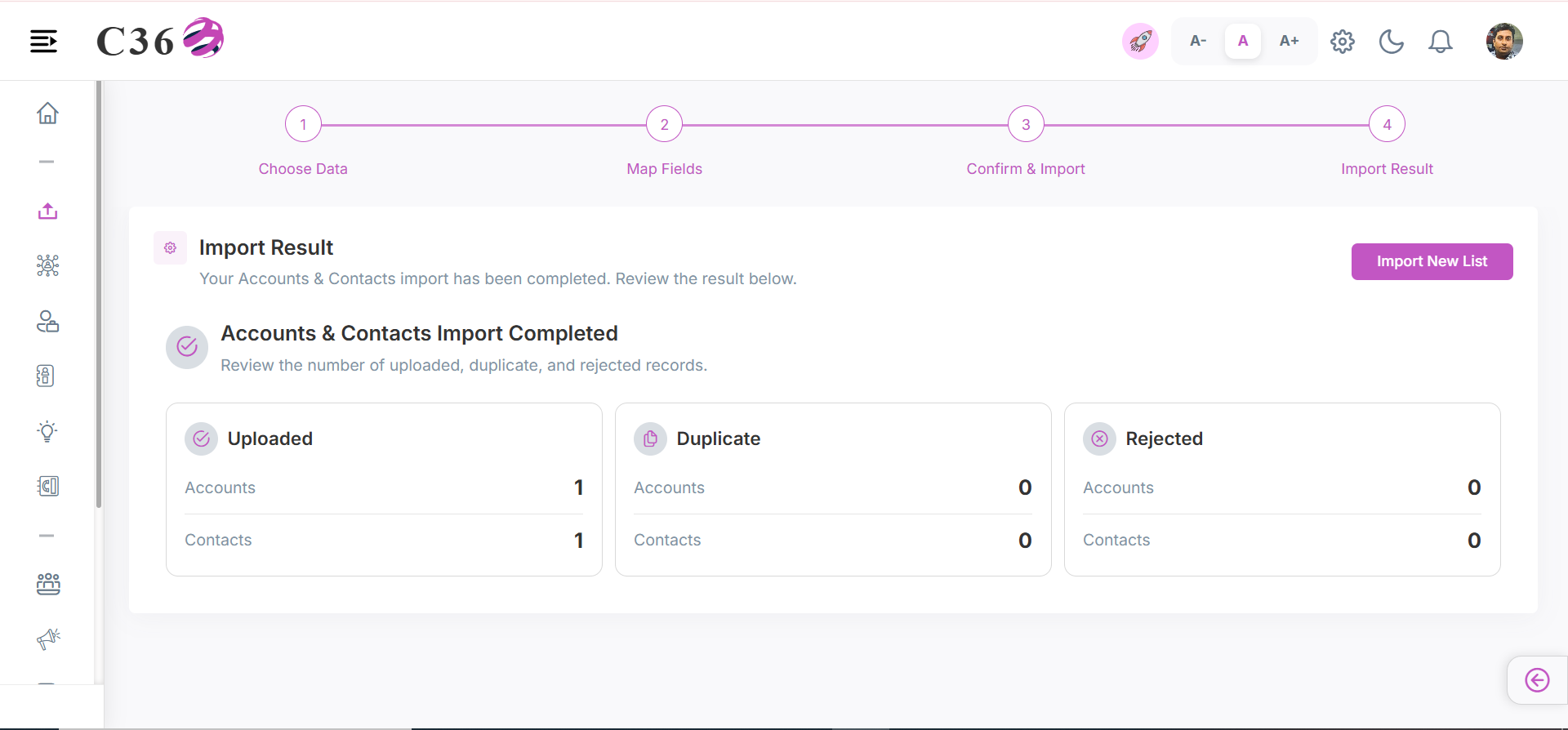The image size is (1568, 730).
Task: Click Accounts label in Uploaded card
Action: [220, 487]
